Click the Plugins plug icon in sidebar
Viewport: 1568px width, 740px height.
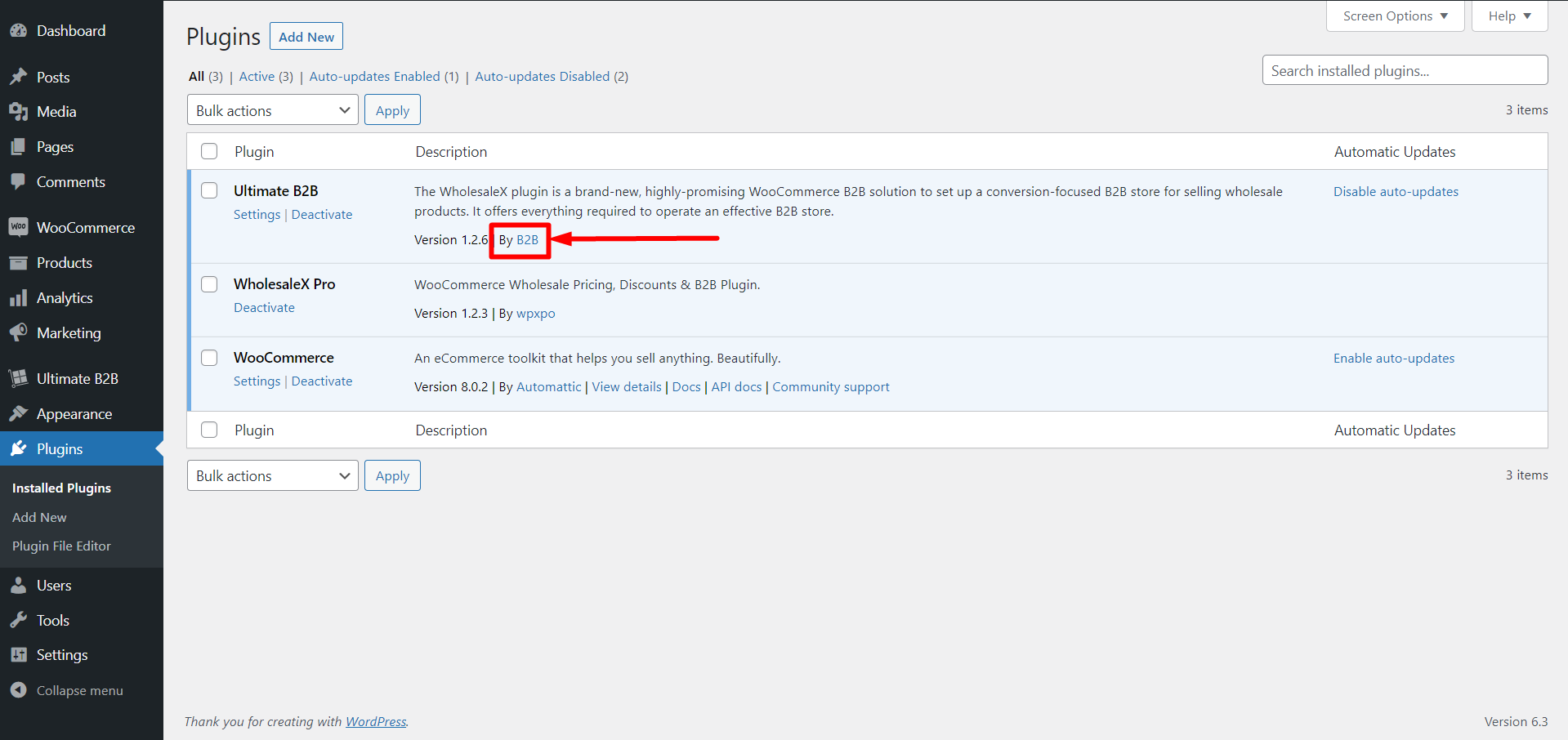click(18, 448)
